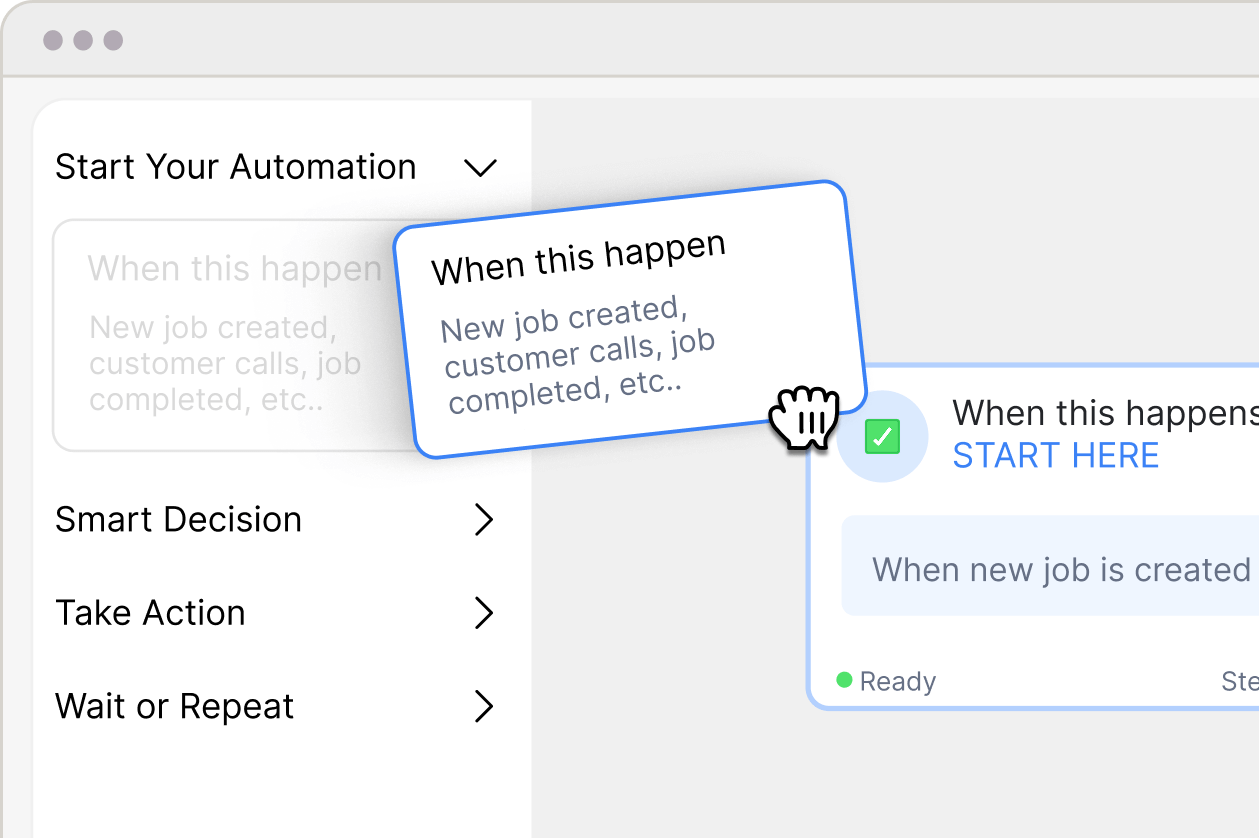Expand the Smart Decision arrow
This screenshot has width=1259, height=838.
484,520
